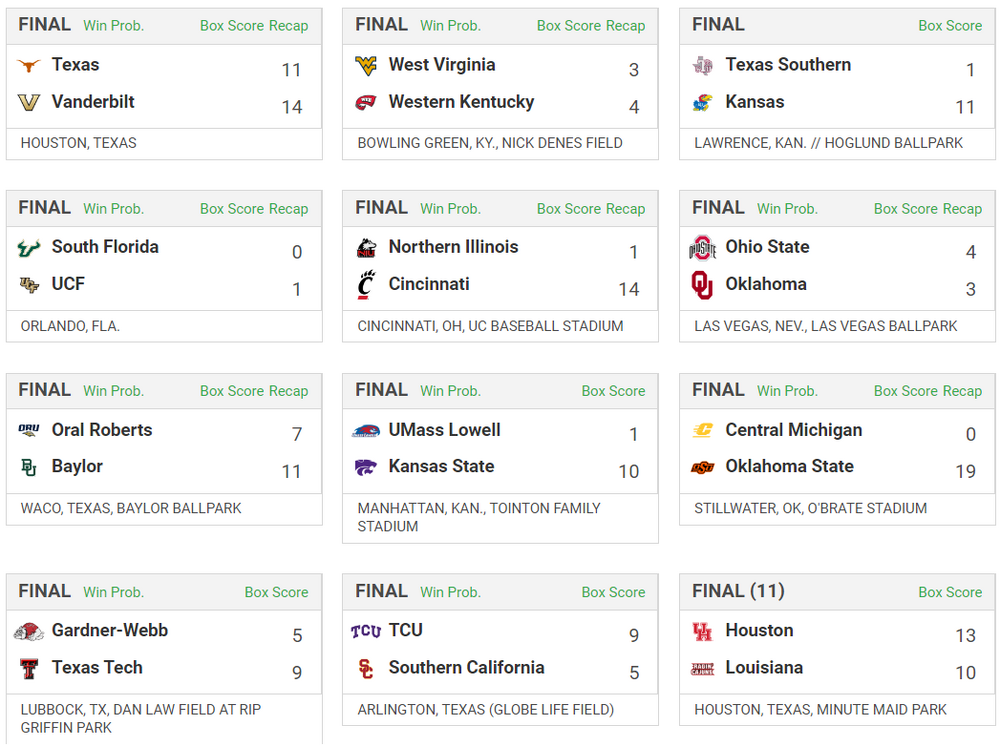This screenshot has height=746, width=1000.
Task: Click the Vanderbilt team logo
Action: point(29,102)
